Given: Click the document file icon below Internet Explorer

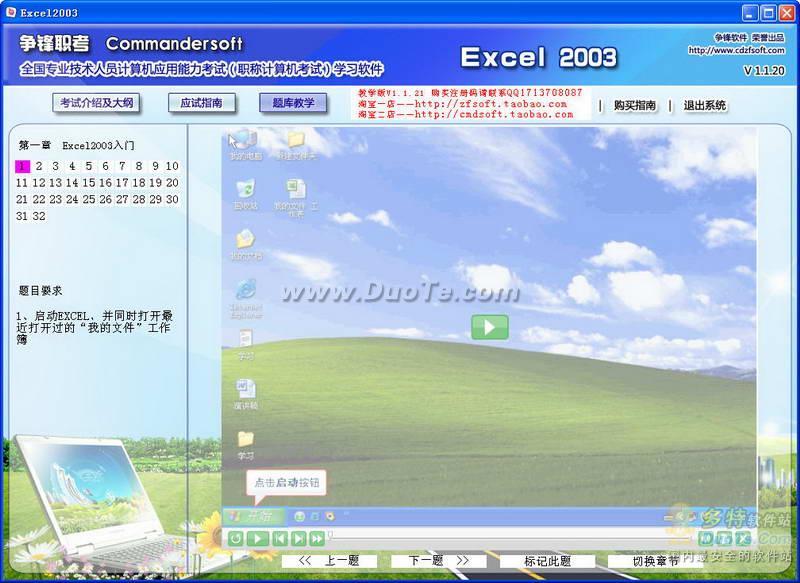Looking at the screenshot, I should (246, 345).
